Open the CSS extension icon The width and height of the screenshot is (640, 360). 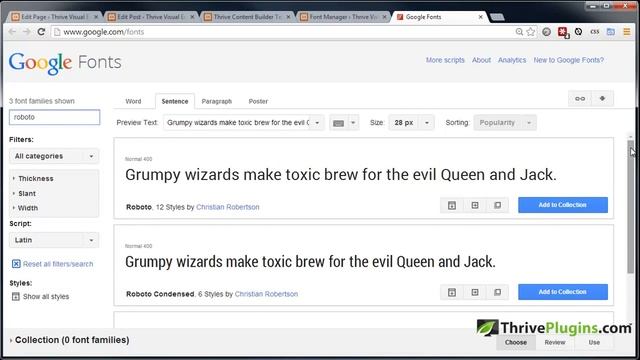coord(595,32)
